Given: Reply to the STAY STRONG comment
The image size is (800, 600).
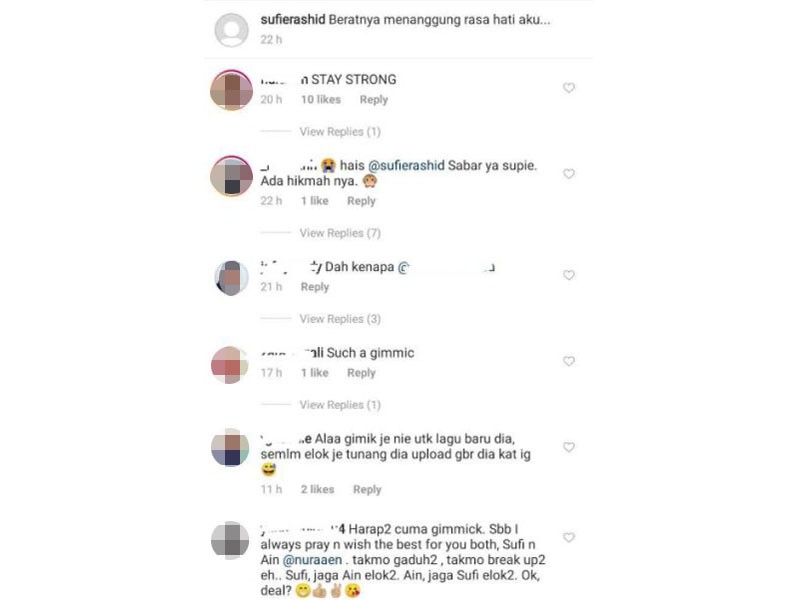Looking at the screenshot, I should coord(373,99).
